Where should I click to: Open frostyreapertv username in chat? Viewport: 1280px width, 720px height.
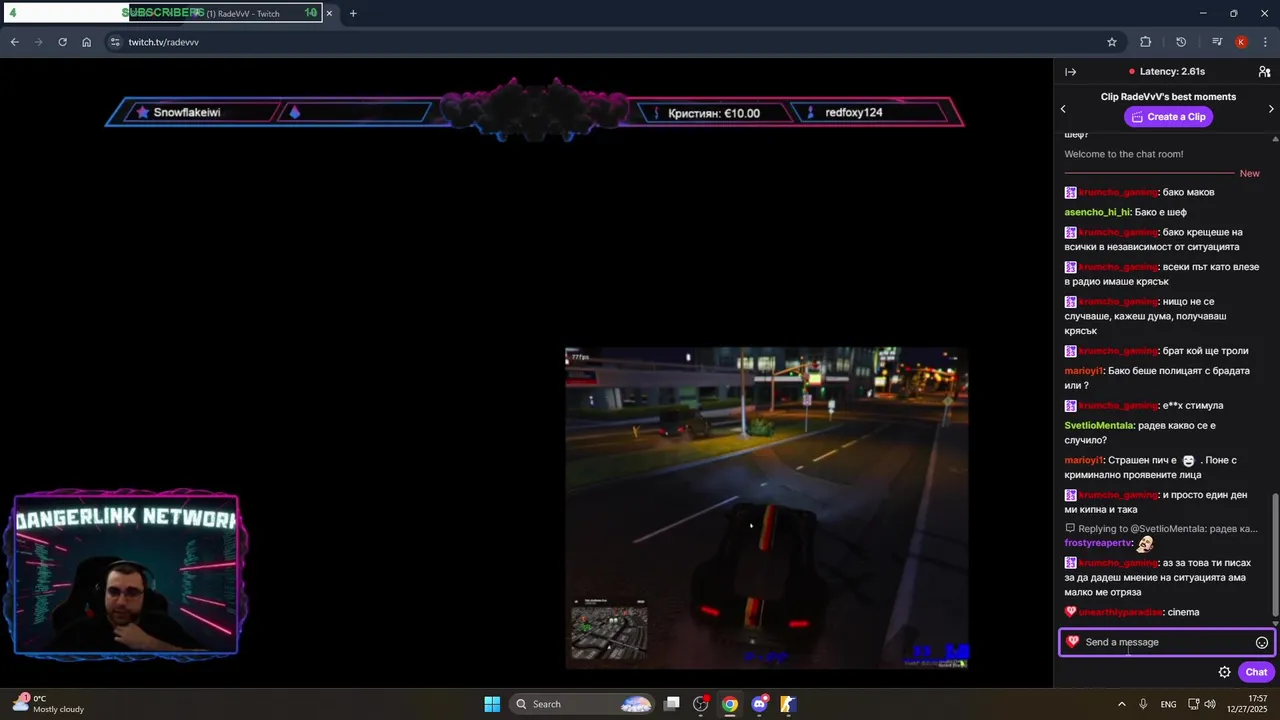[x=1098, y=543]
